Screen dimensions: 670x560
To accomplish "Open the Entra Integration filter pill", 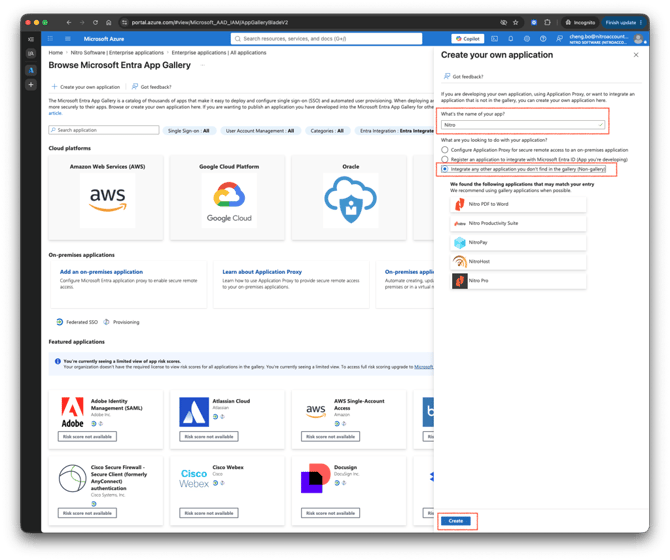I will coord(396,131).
